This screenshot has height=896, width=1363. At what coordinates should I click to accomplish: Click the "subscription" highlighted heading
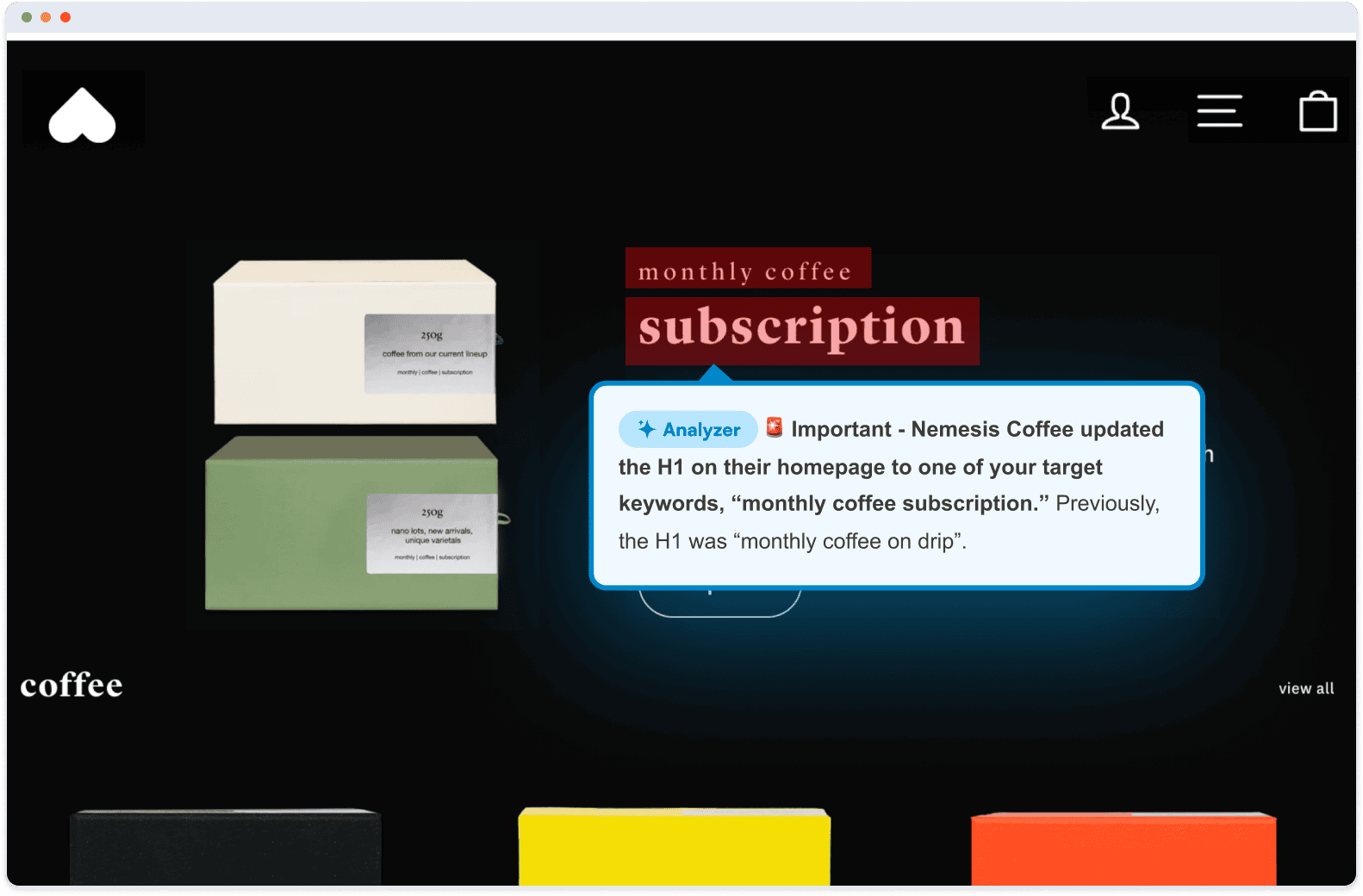[802, 330]
